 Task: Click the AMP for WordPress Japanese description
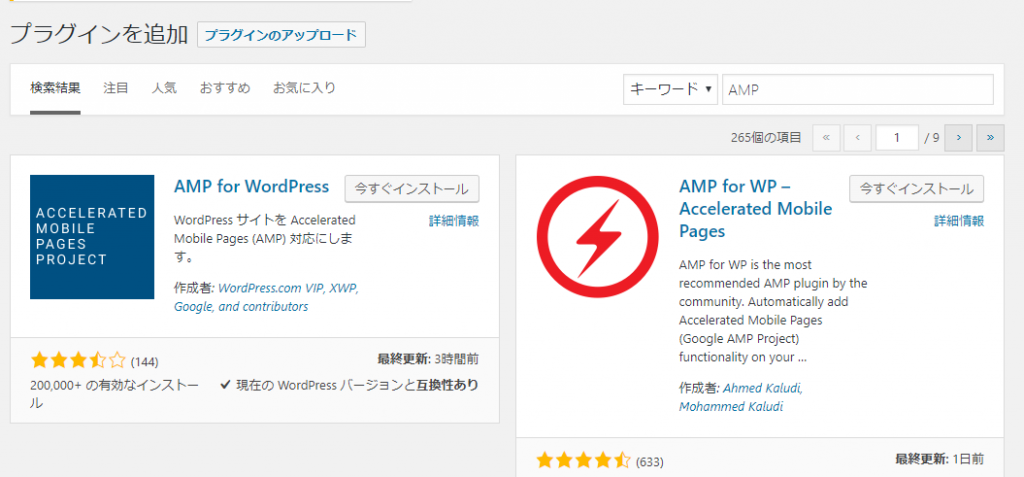[x=265, y=238]
